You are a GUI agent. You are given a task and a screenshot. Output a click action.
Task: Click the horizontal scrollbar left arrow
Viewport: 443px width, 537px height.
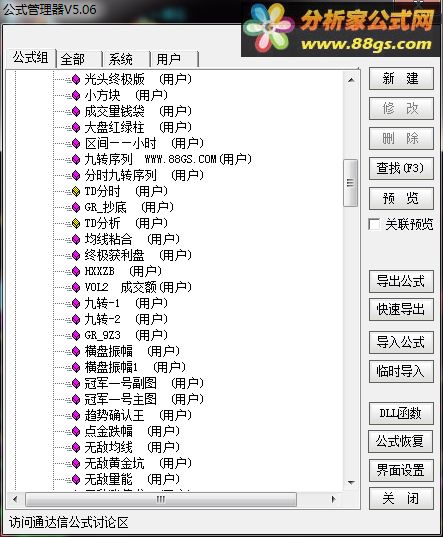pos(15,500)
